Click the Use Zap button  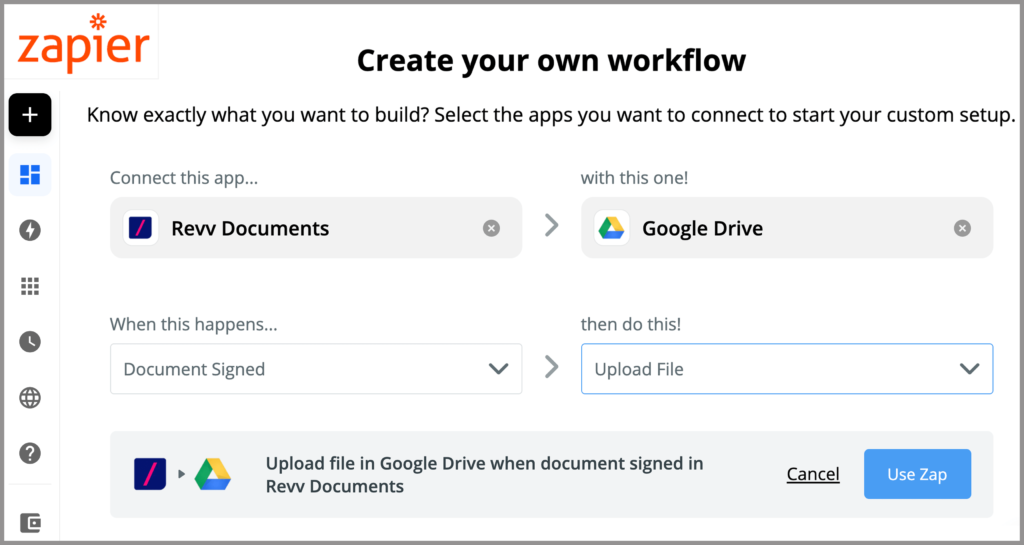pos(917,474)
